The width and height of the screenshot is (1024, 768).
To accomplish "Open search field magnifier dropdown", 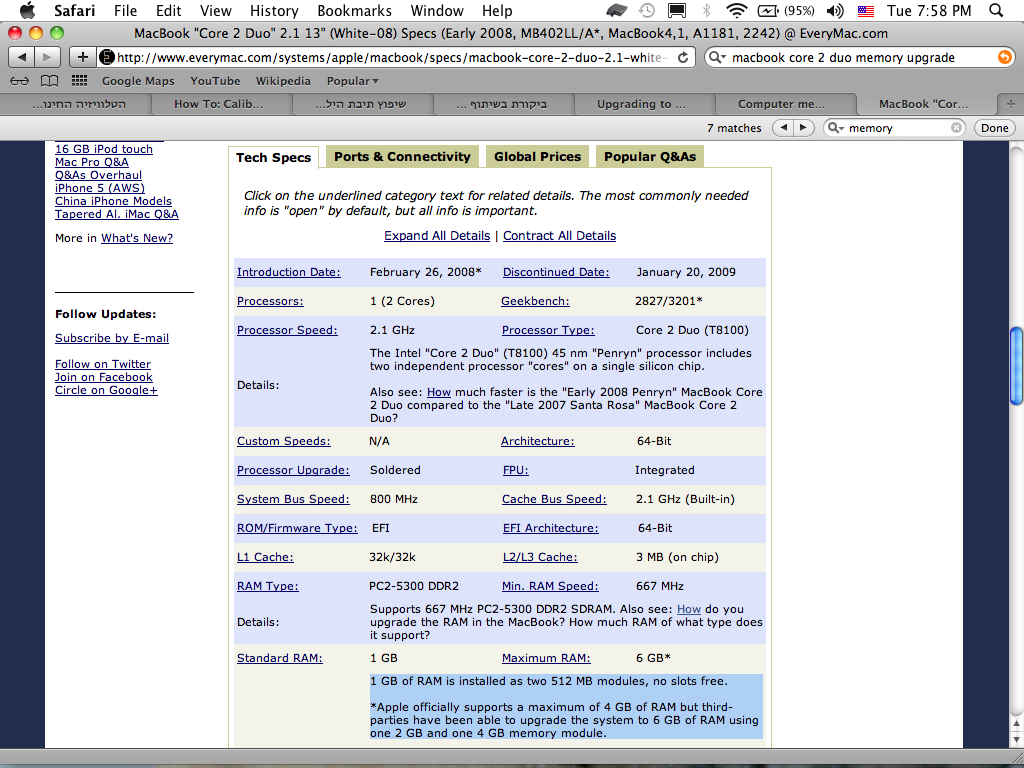I will (x=718, y=57).
